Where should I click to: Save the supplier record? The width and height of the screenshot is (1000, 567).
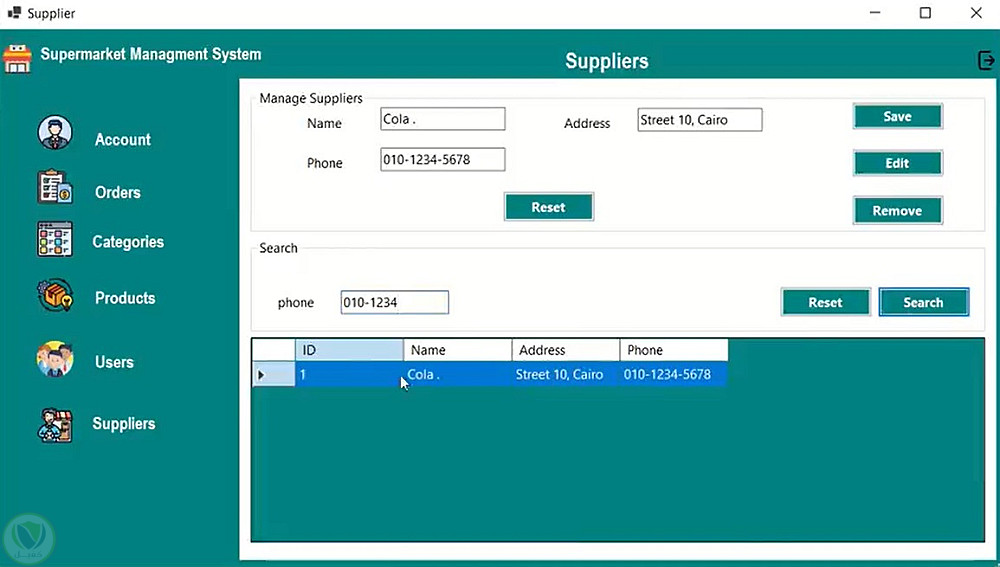pyautogui.click(x=897, y=117)
